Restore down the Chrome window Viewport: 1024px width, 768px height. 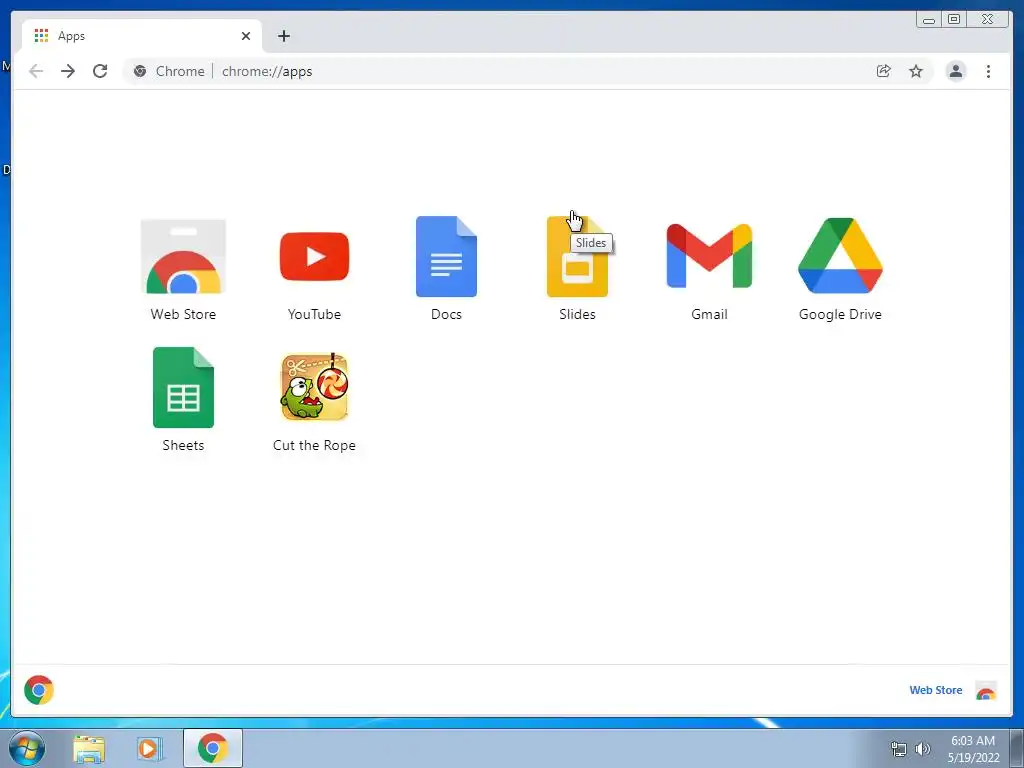click(x=954, y=20)
